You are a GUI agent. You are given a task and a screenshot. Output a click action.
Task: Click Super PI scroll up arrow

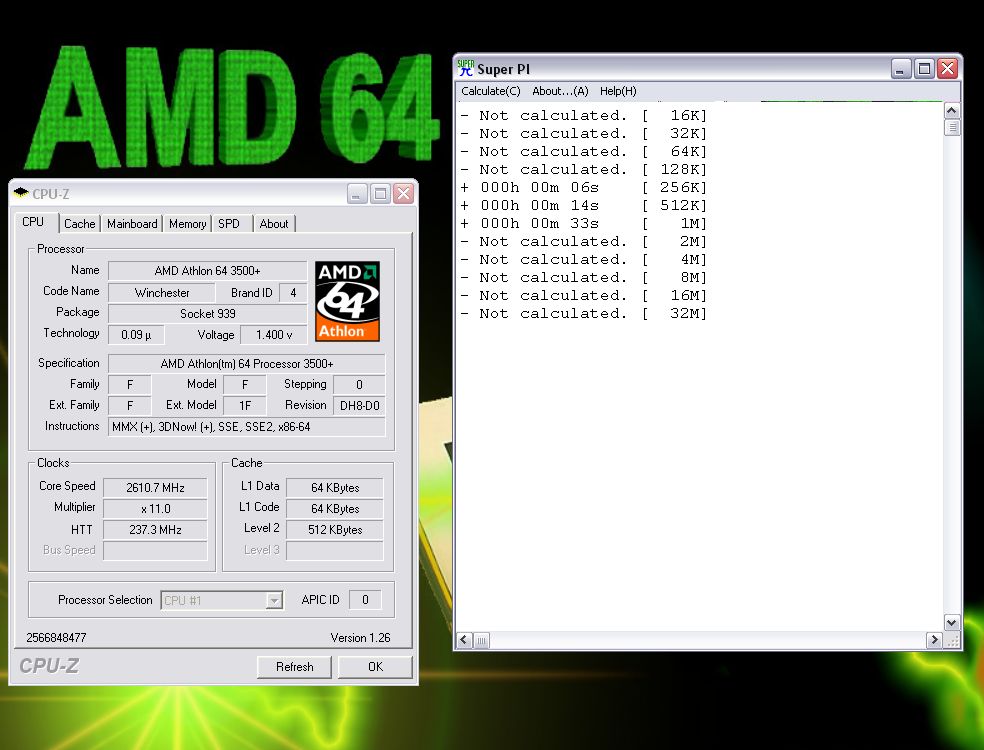point(951,111)
